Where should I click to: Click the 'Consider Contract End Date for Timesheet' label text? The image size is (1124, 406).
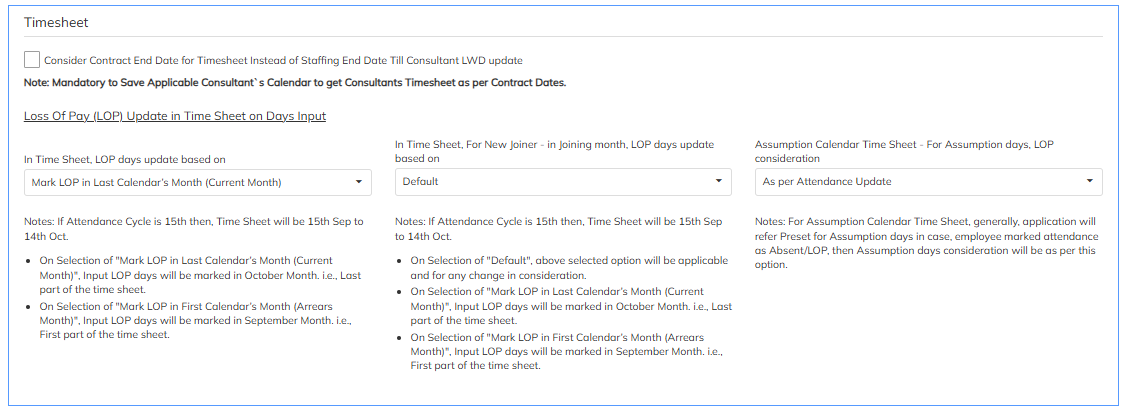coord(283,60)
